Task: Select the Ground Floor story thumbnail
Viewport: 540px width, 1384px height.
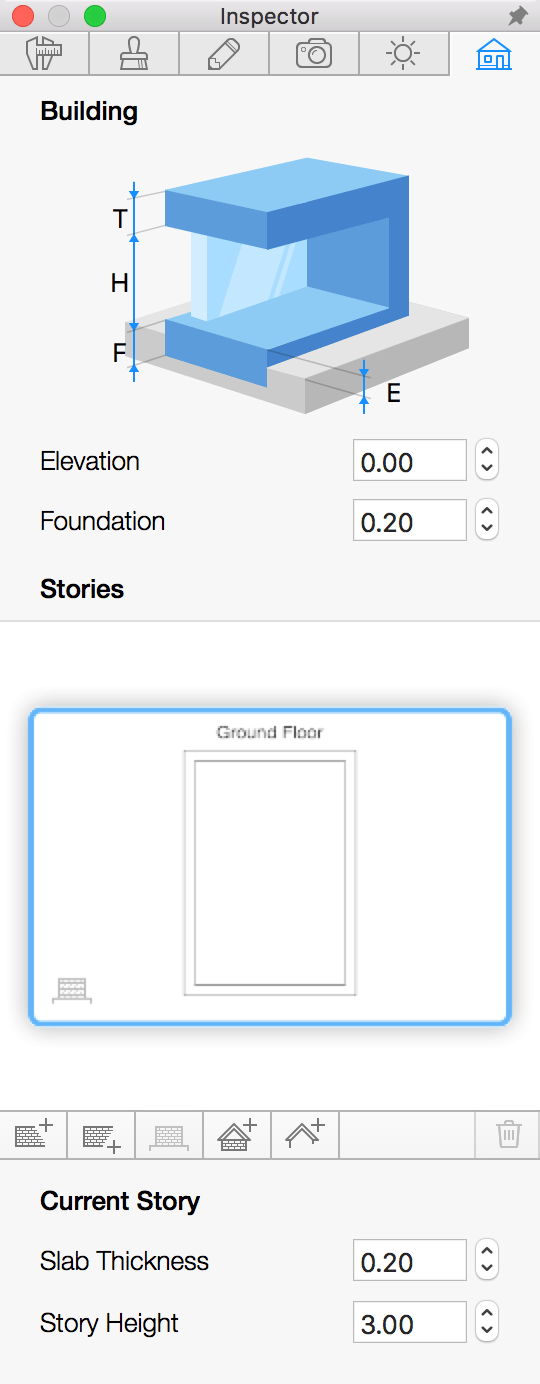Action: (x=270, y=866)
